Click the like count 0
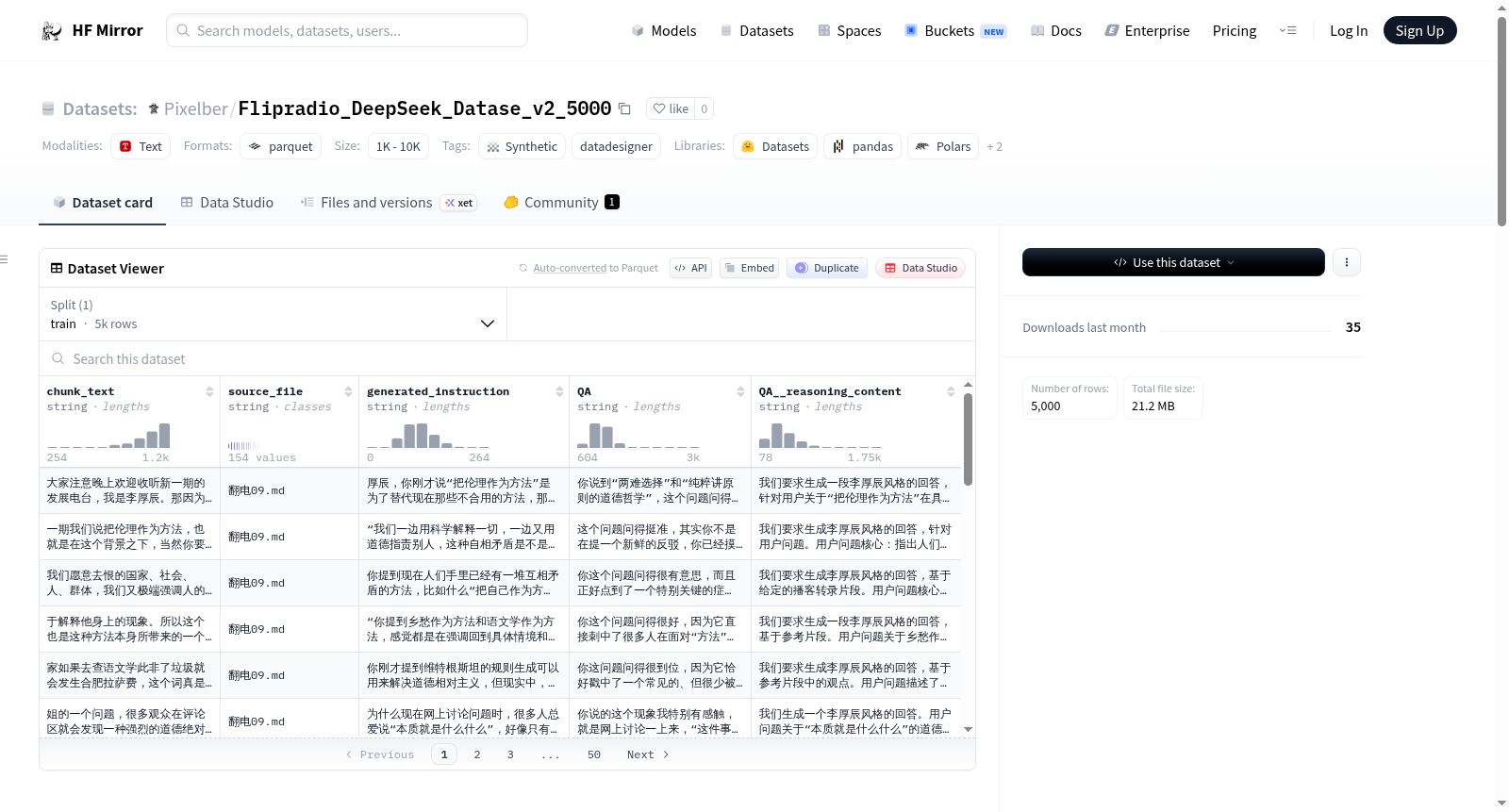The width and height of the screenshot is (1509, 812). [x=704, y=108]
